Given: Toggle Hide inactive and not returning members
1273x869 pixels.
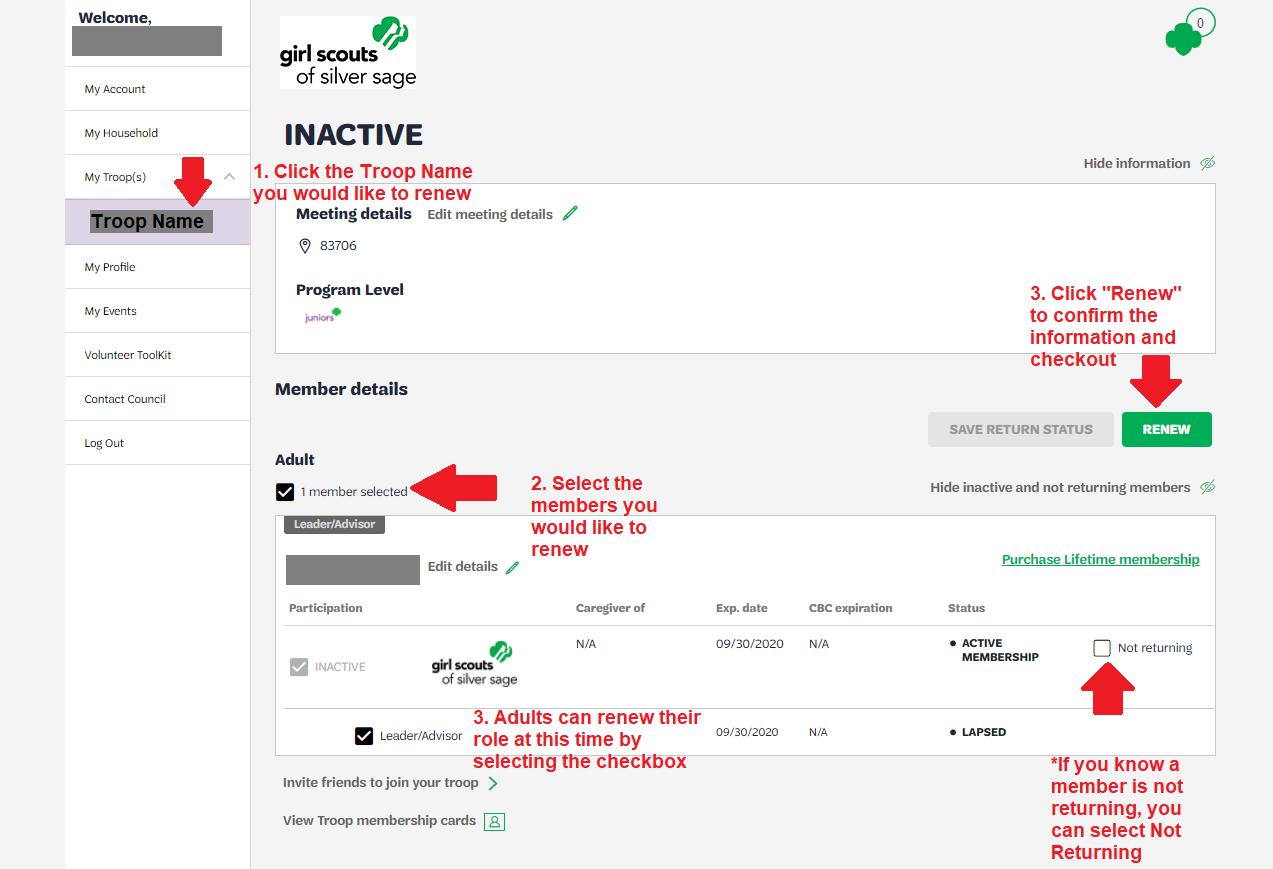Looking at the screenshot, I should click(1207, 487).
